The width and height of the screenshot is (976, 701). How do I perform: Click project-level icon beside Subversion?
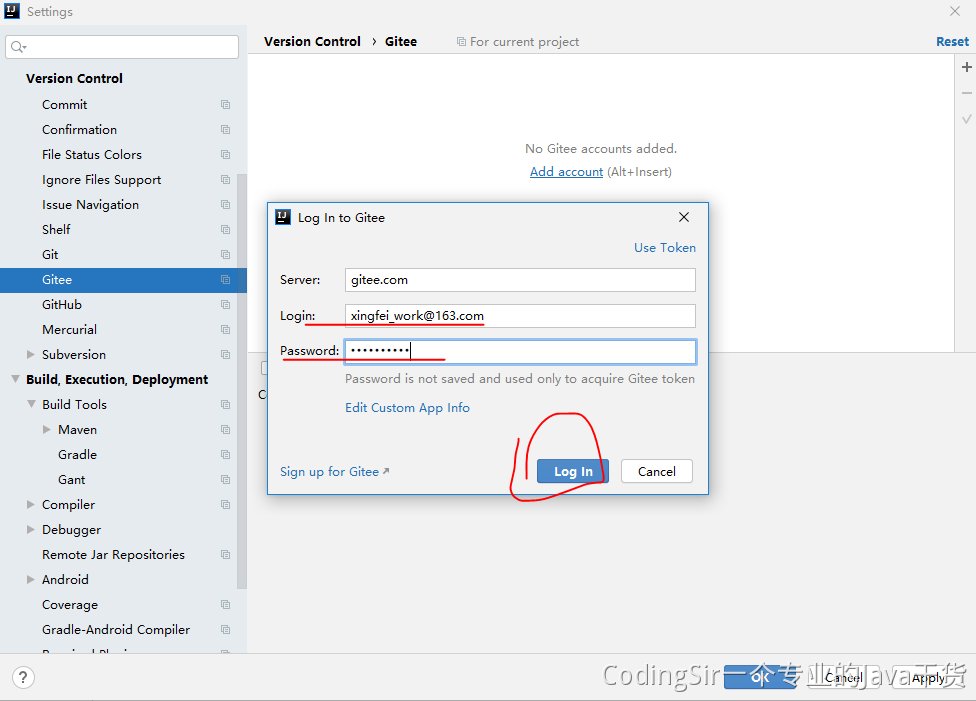[x=225, y=355]
